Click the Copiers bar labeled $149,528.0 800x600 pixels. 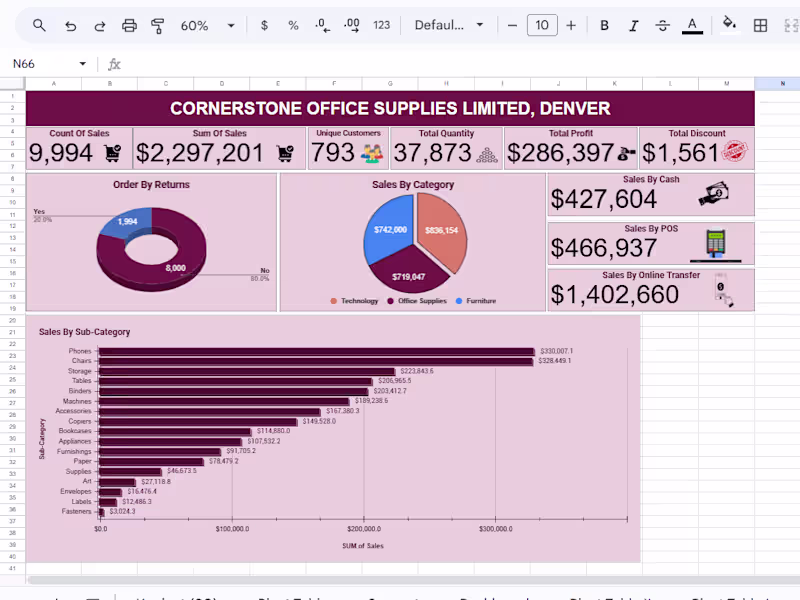(198, 421)
